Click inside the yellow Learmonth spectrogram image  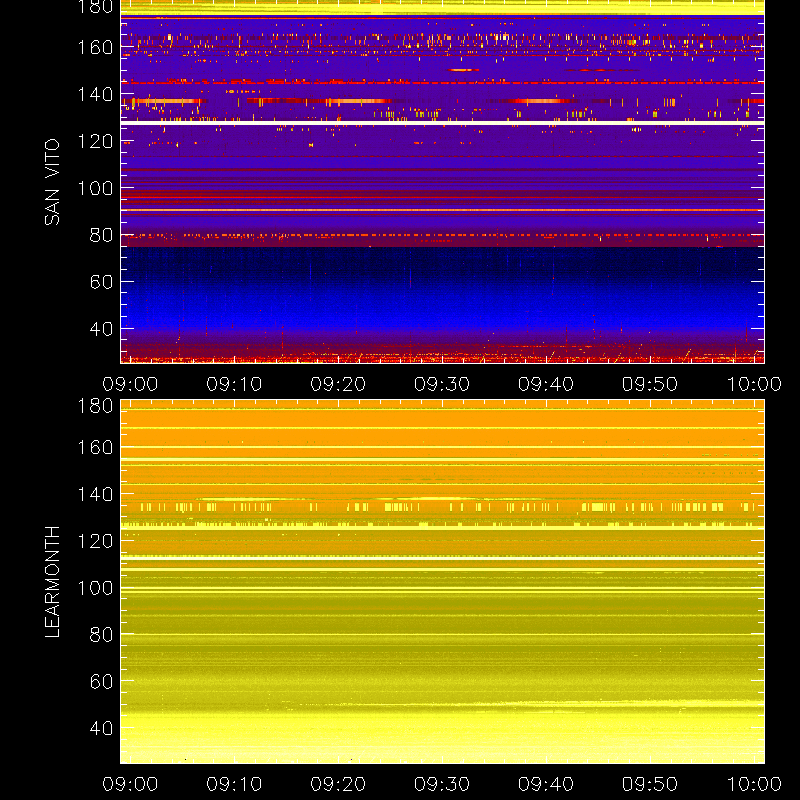pyautogui.click(x=442, y=582)
